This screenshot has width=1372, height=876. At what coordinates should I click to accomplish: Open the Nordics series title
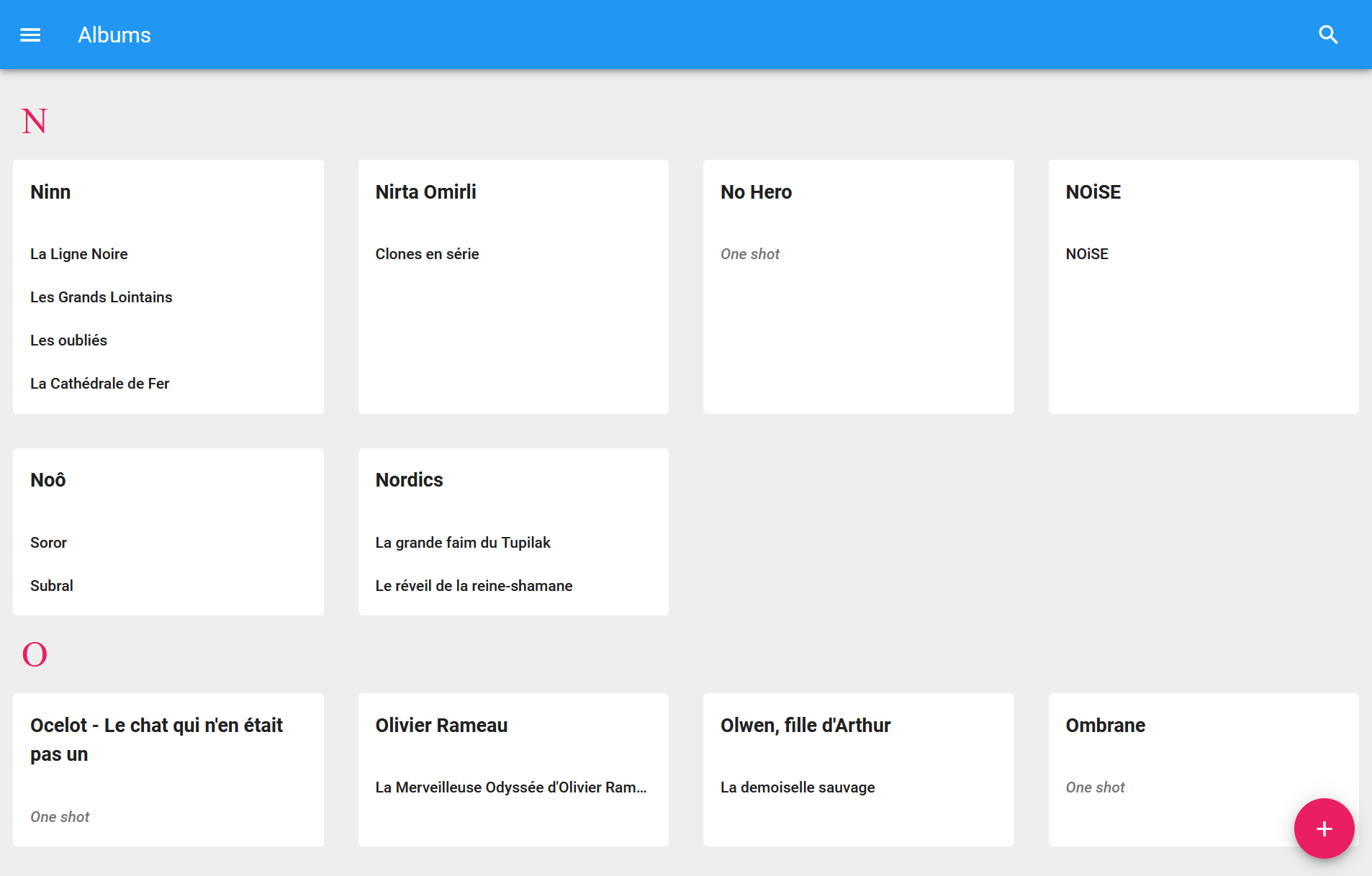(x=410, y=480)
